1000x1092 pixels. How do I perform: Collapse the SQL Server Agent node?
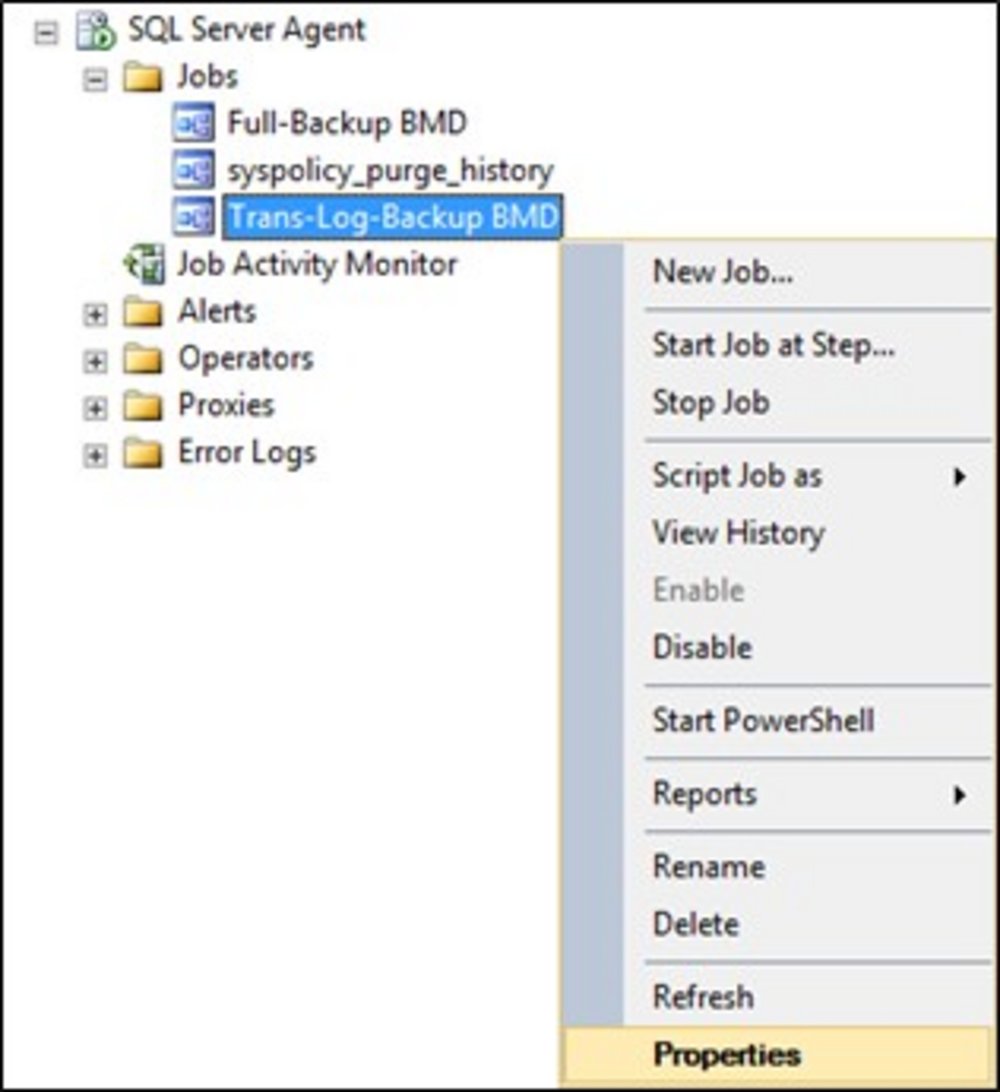point(45,31)
